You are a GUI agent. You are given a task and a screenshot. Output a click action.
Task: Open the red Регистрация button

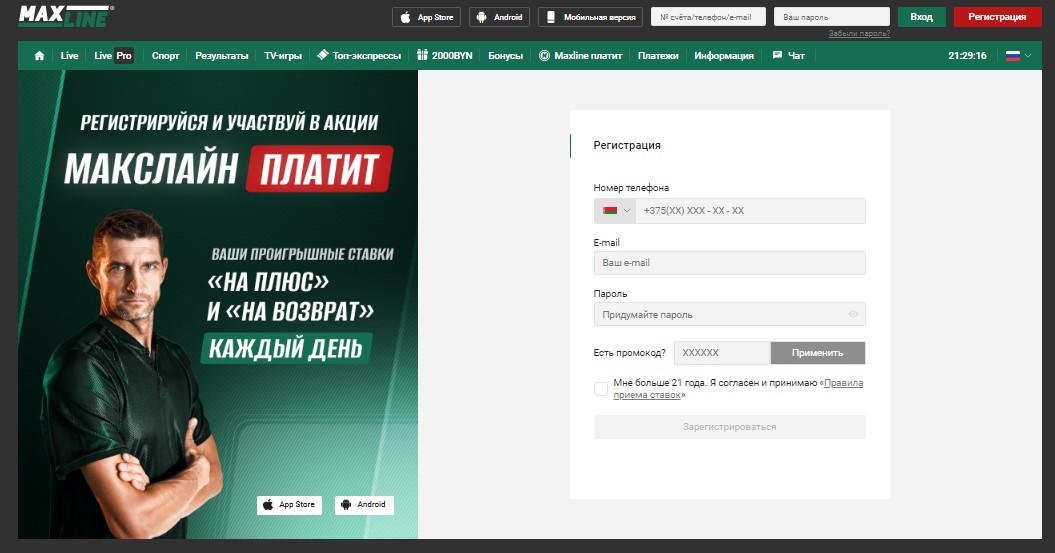click(997, 17)
